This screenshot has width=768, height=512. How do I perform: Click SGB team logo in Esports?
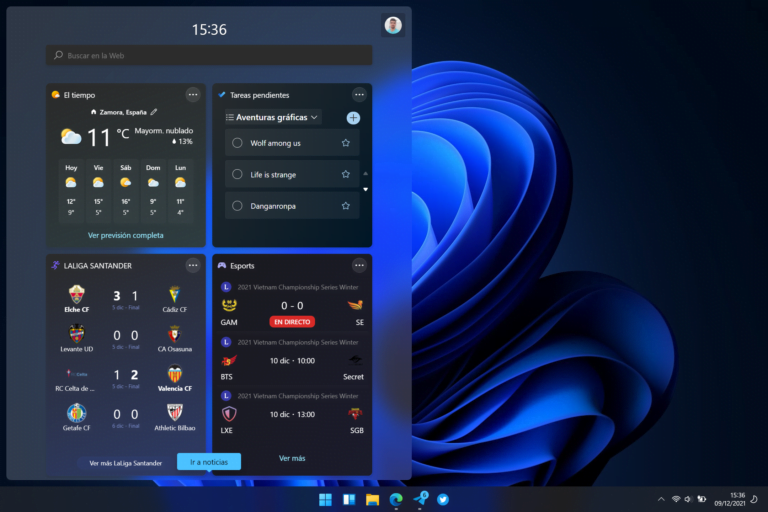pos(356,414)
